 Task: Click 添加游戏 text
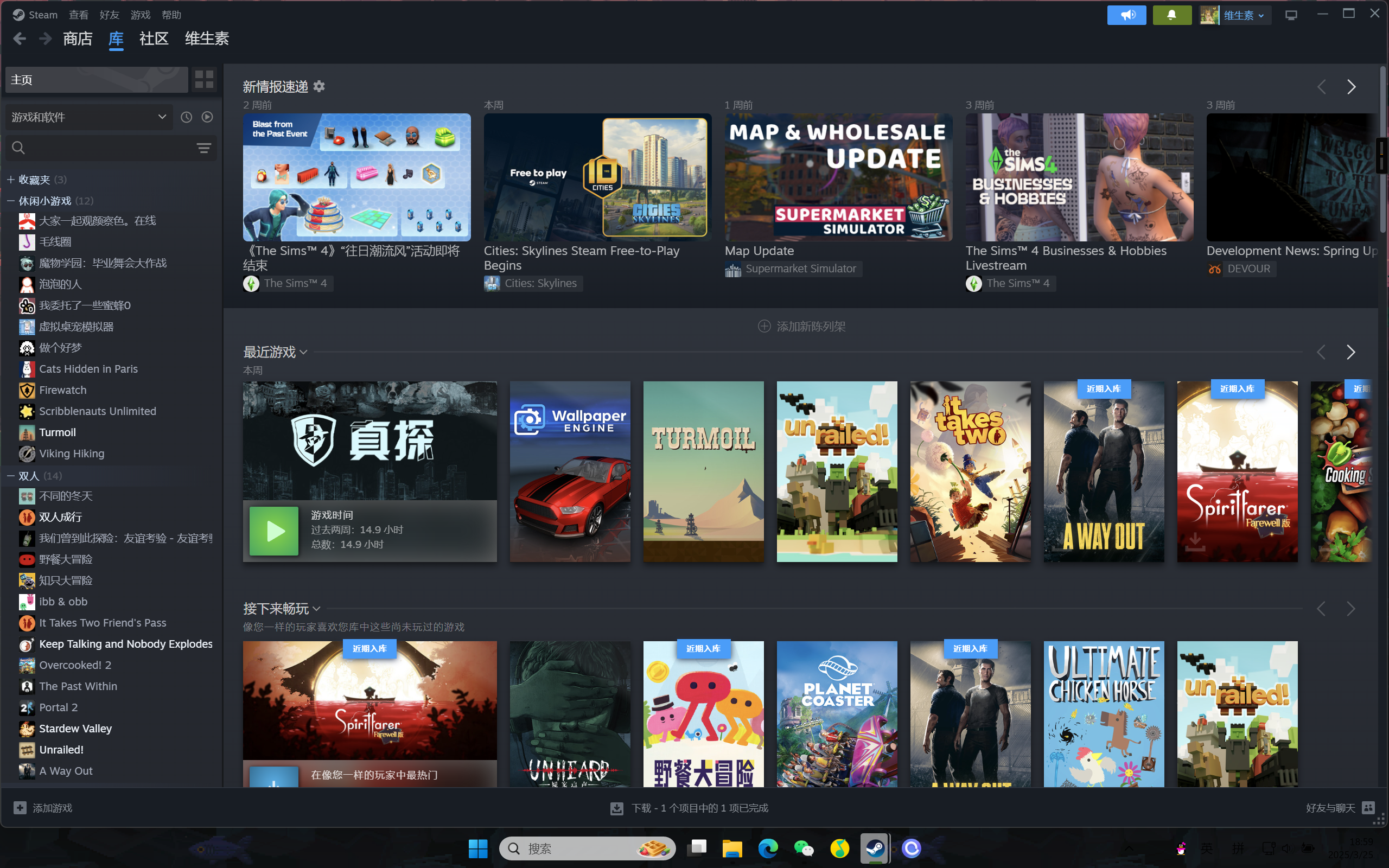coord(52,808)
